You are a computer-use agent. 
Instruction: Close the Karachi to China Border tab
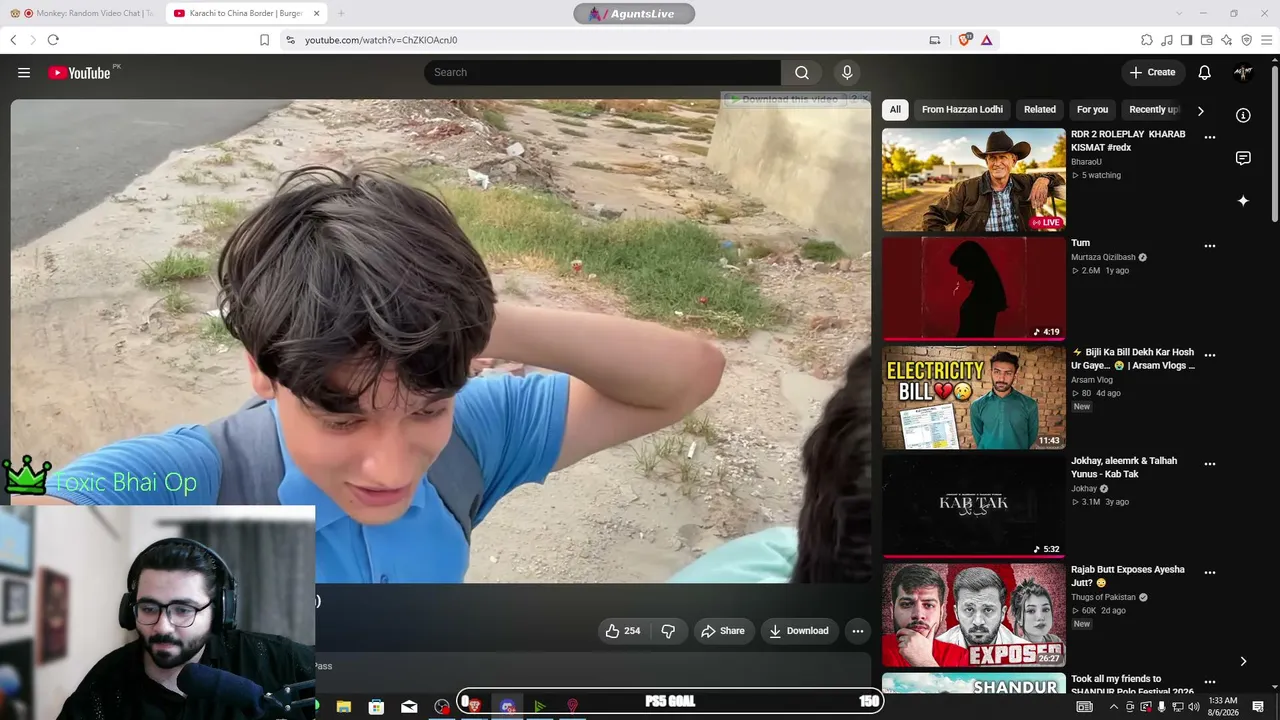click(x=317, y=13)
